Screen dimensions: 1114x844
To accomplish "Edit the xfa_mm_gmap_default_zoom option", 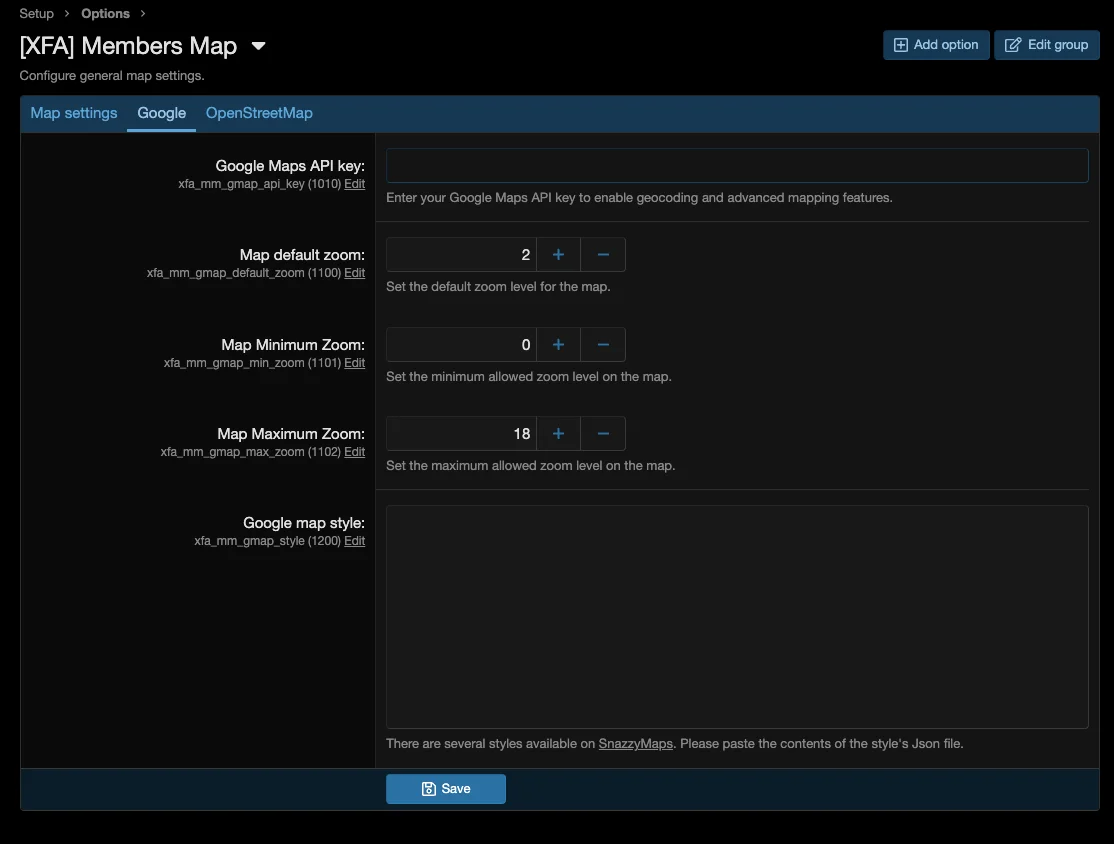I will click(x=355, y=273).
